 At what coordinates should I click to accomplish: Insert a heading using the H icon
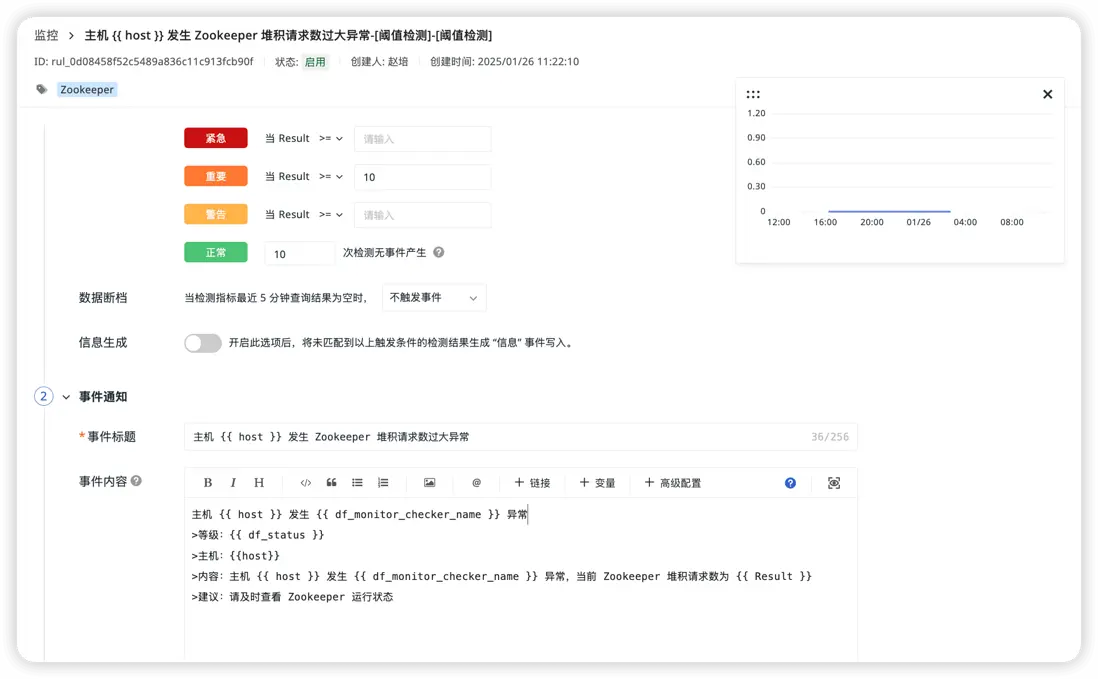(258, 482)
